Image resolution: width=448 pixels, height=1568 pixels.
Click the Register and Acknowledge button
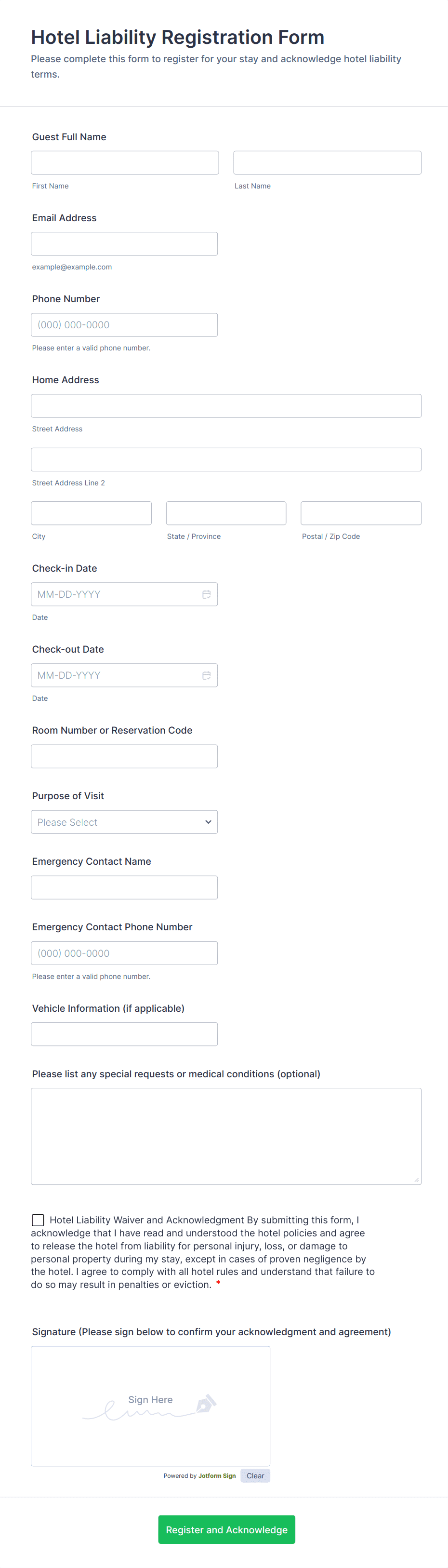(x=226, y=1529)
